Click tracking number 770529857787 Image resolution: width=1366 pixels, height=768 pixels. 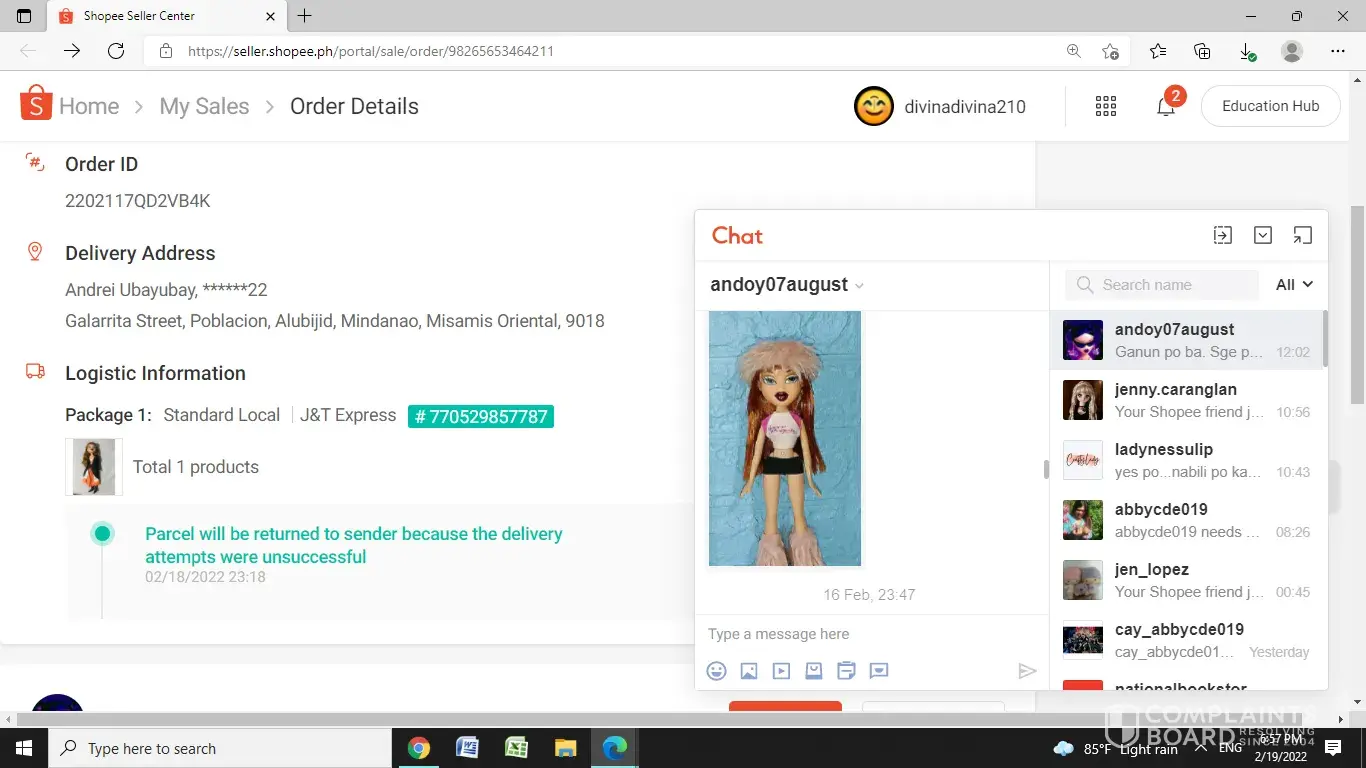coord(481,416)
